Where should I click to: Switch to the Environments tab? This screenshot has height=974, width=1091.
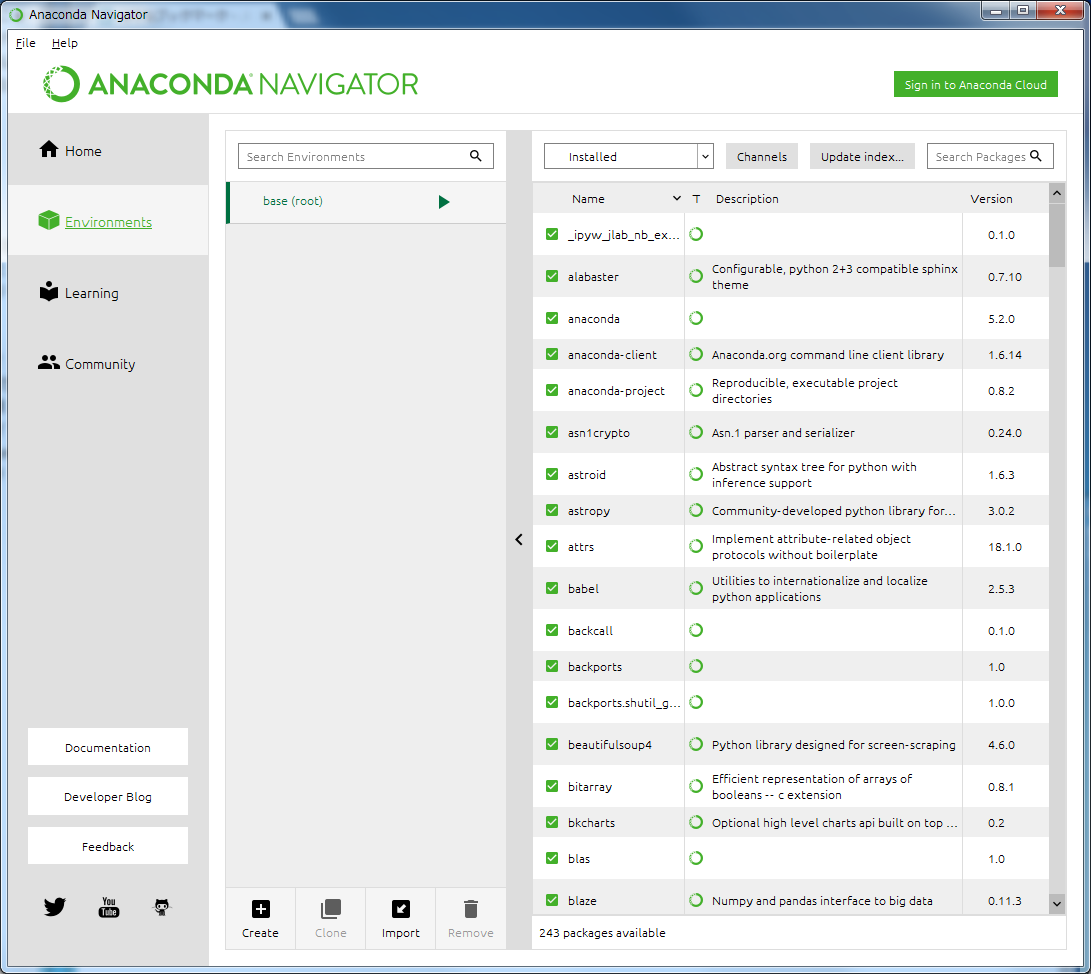pos(108,221)
